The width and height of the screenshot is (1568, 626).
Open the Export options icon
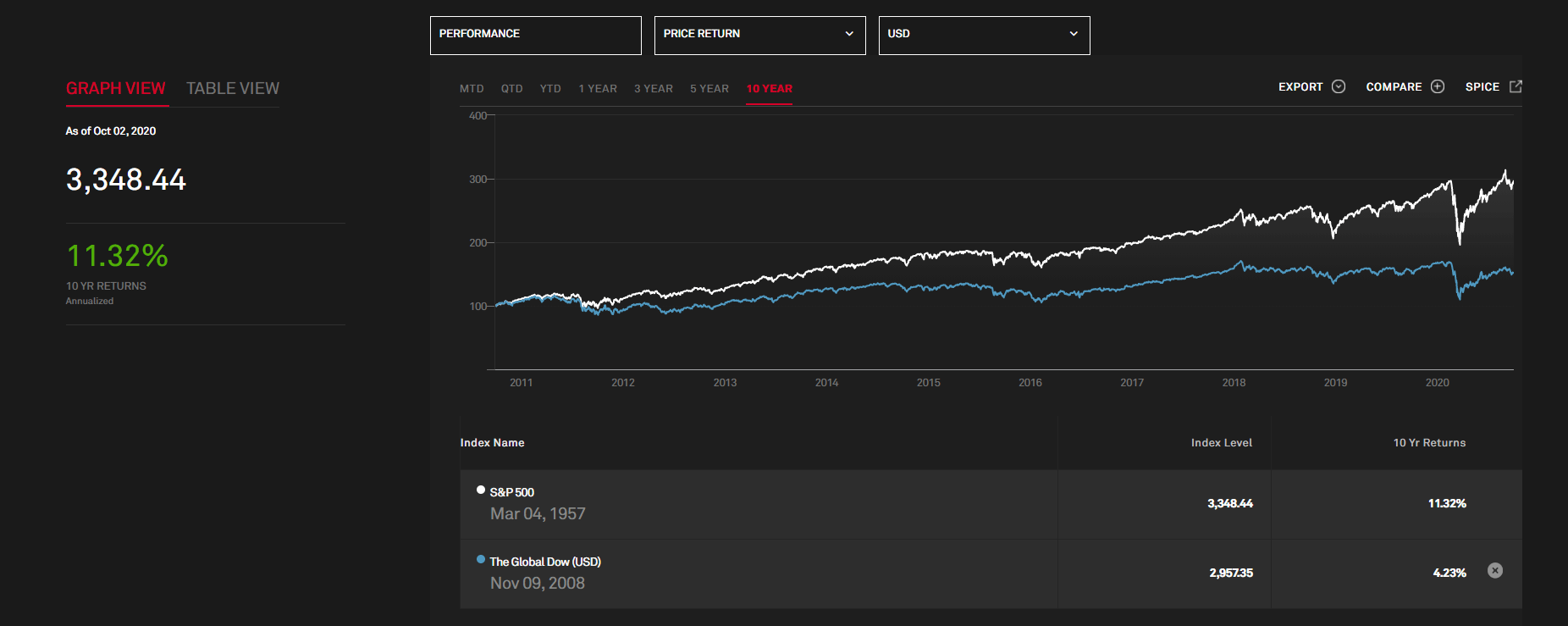(x=1339, y=86)
